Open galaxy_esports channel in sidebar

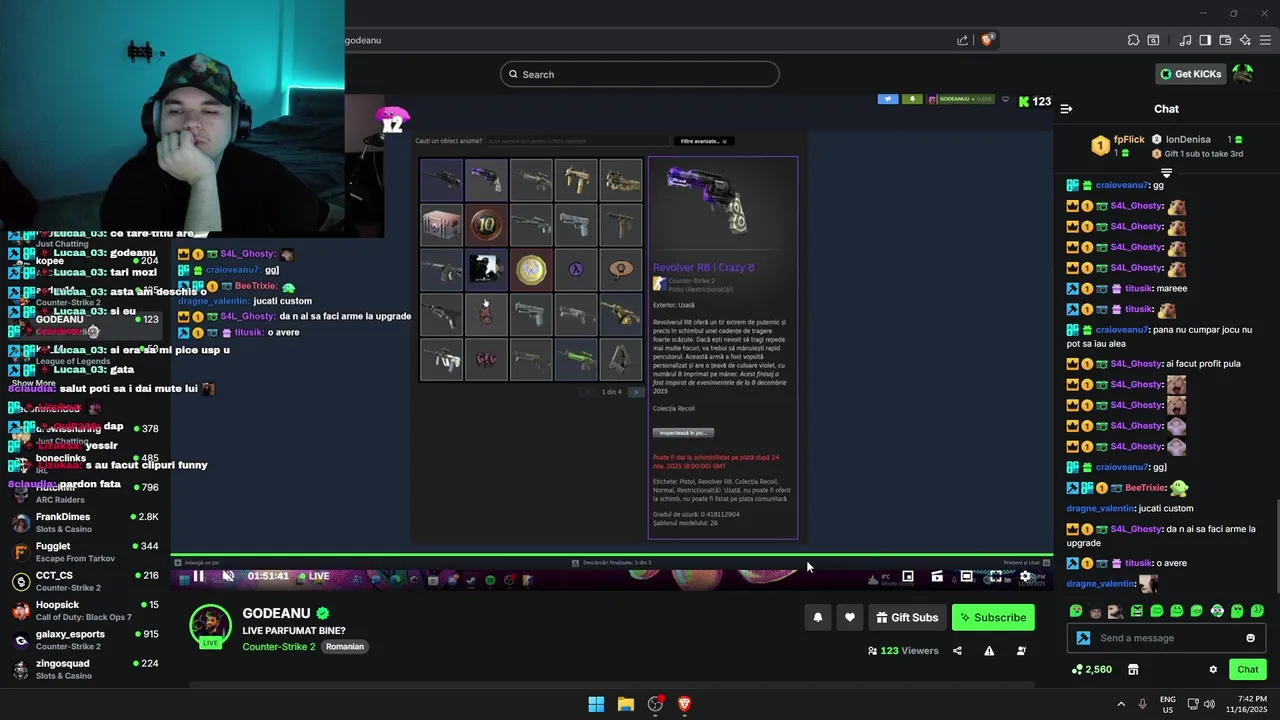(84, 640)
